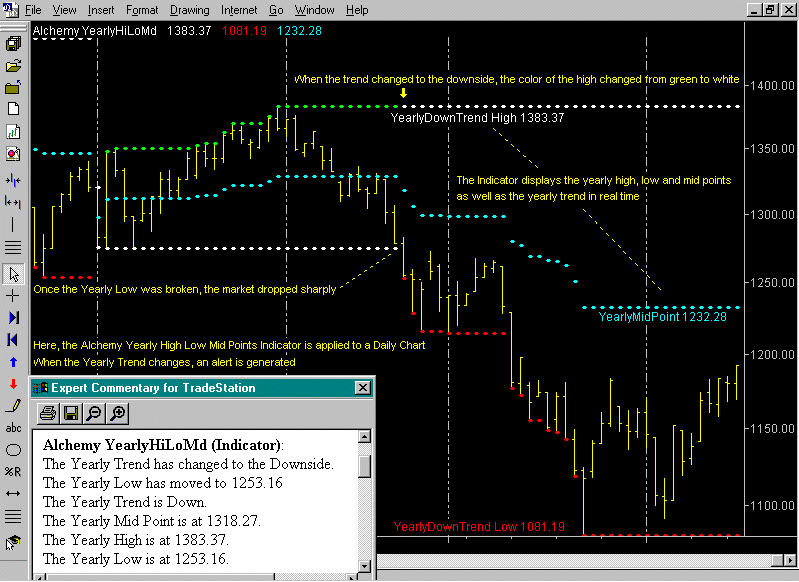Screen dimensions: 799x582
Task: Click 'The Yearly Mid Point is at 1318.27.' line
Action: [152, 521]
